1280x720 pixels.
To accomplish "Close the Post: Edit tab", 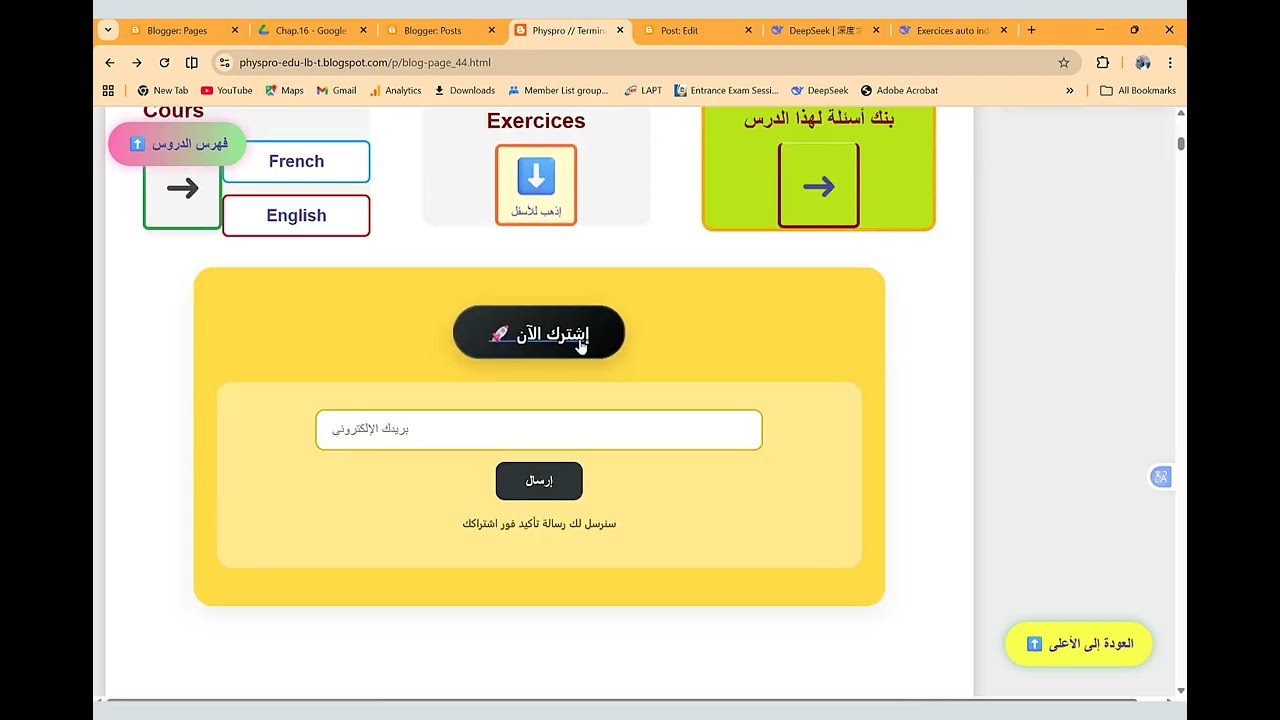I will coord(748,30).
